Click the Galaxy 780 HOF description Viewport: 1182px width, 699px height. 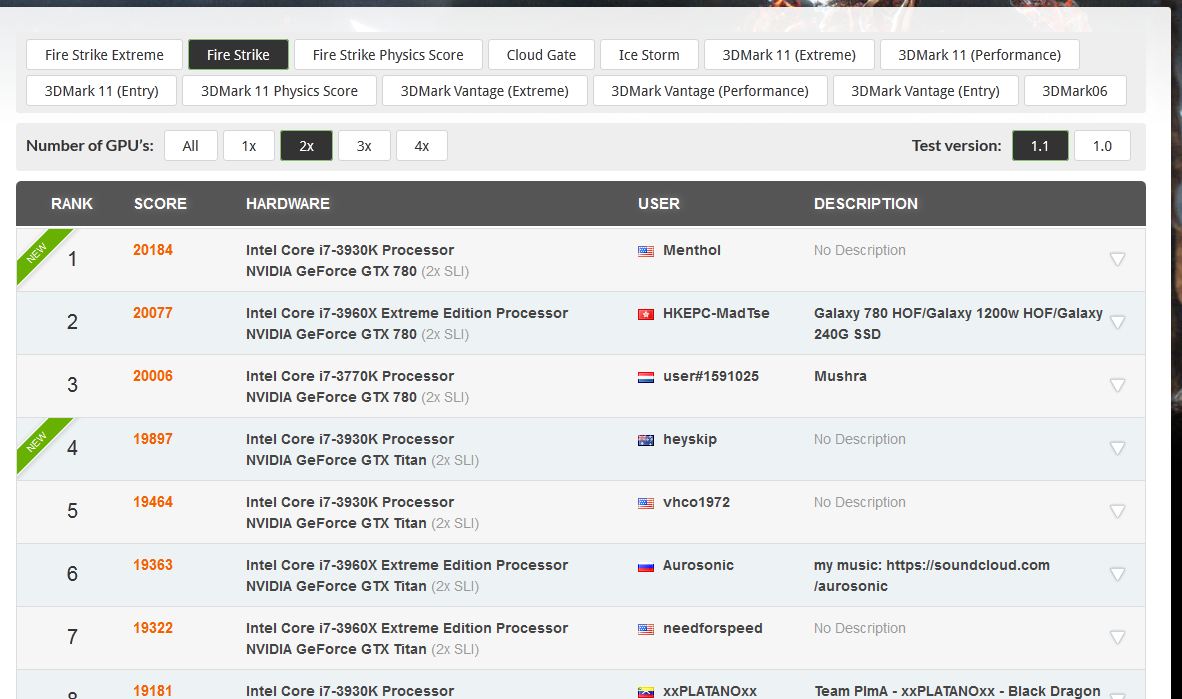[958, 323]
